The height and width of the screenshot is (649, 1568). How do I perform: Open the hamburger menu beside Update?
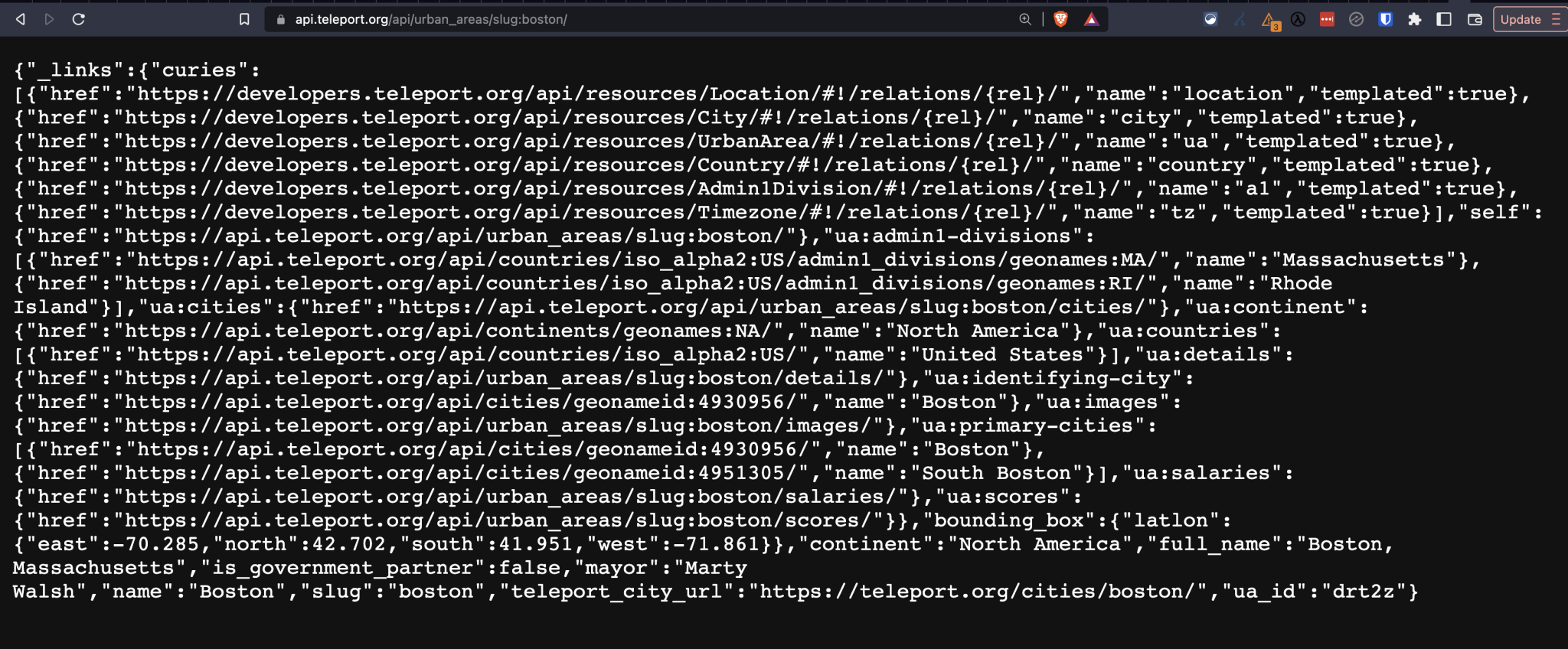click(1555, 19)
